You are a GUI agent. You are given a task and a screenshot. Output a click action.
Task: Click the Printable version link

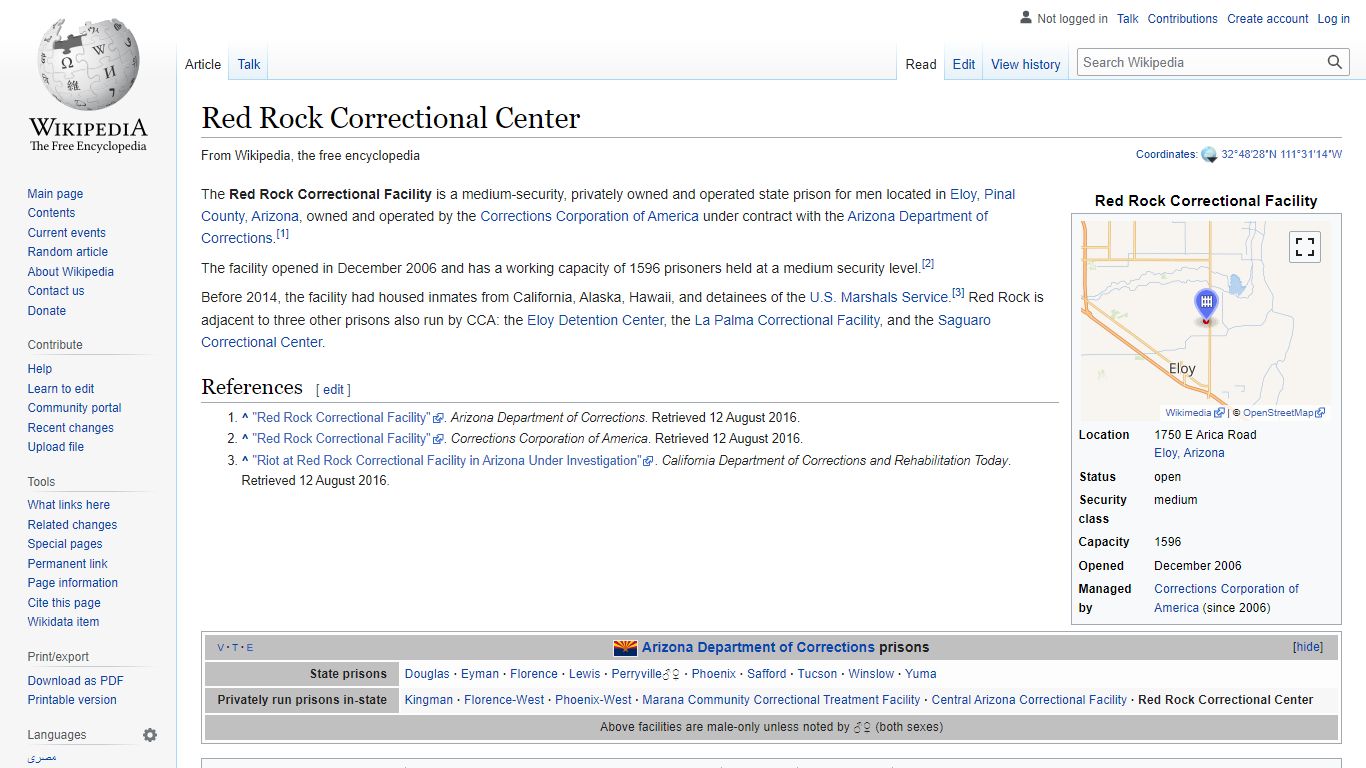click(x=72, y=700)
